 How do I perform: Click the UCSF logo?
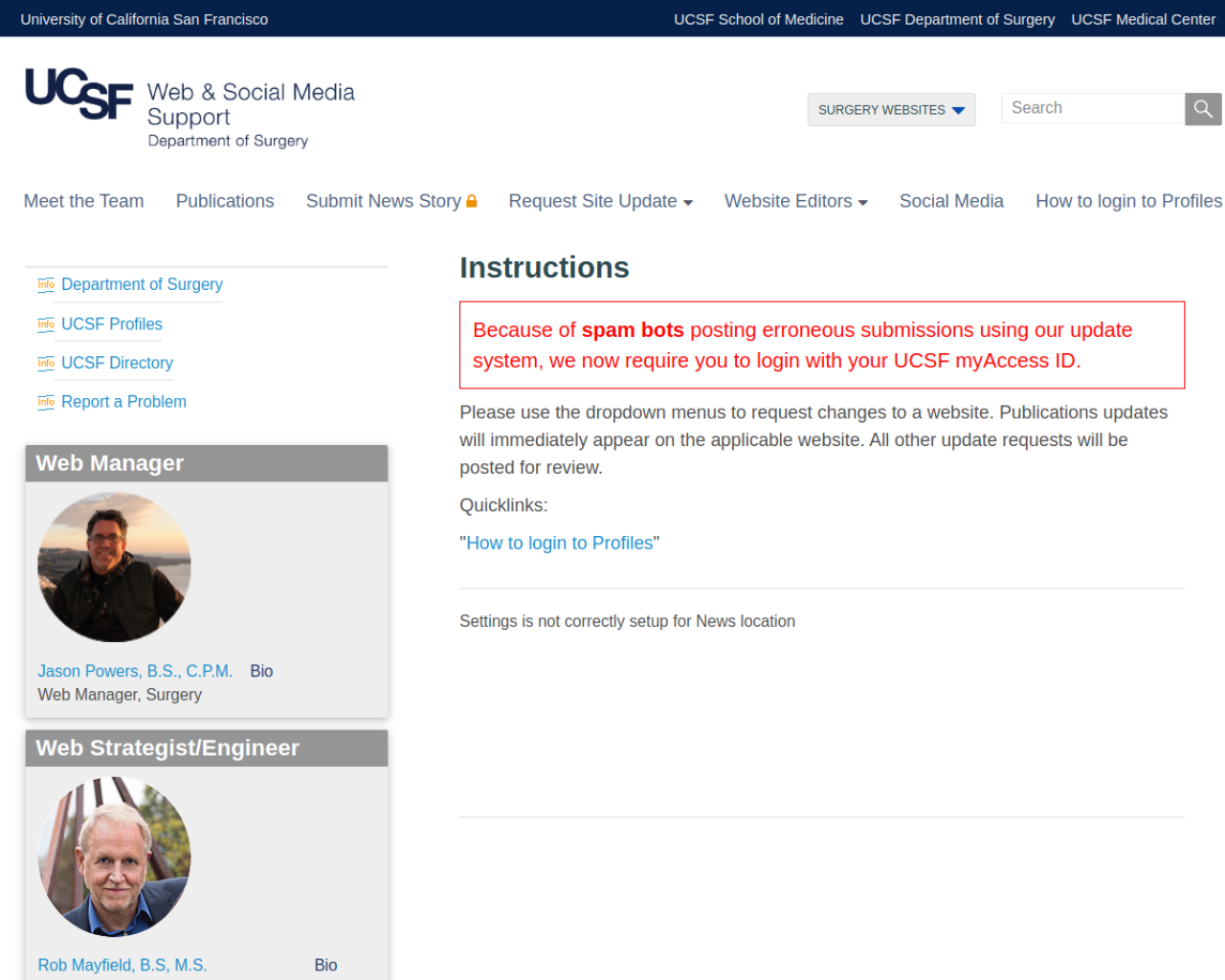[78, 94]
